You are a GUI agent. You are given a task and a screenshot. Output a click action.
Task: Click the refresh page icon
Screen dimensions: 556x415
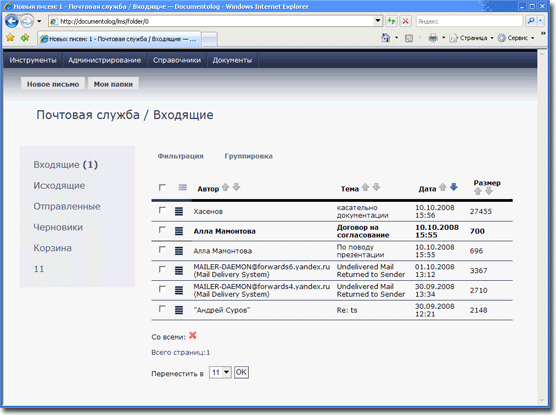tap(391, 21)
